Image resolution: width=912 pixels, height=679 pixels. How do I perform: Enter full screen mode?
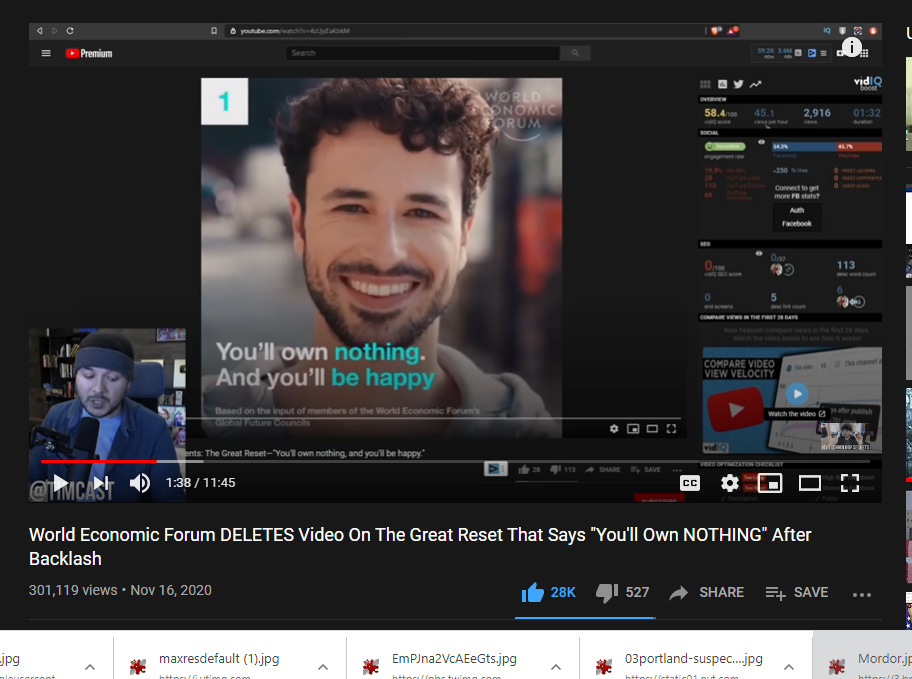(850, 483)
